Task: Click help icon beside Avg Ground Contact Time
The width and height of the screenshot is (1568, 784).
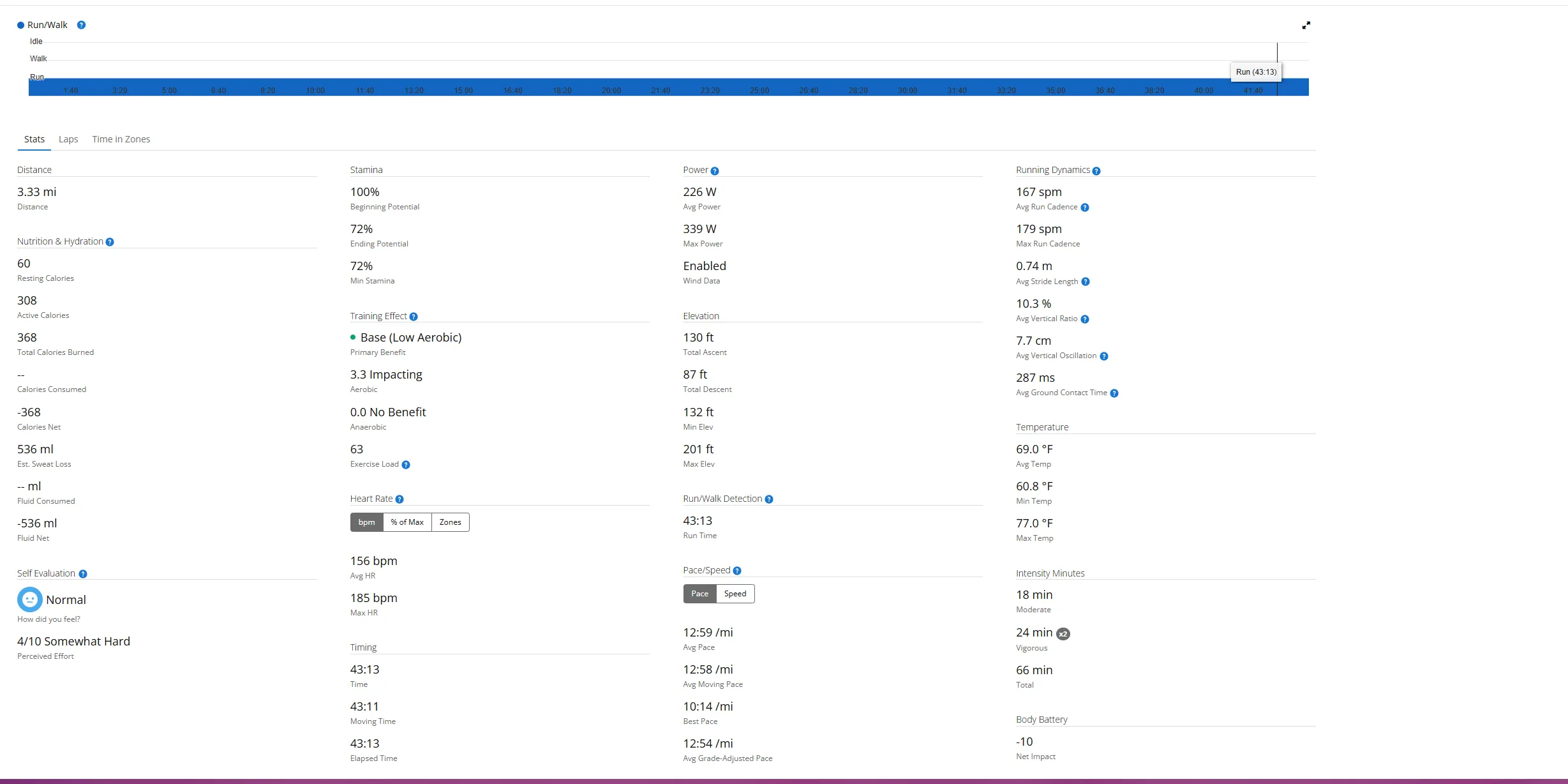Action: [x=1114, y=393]
